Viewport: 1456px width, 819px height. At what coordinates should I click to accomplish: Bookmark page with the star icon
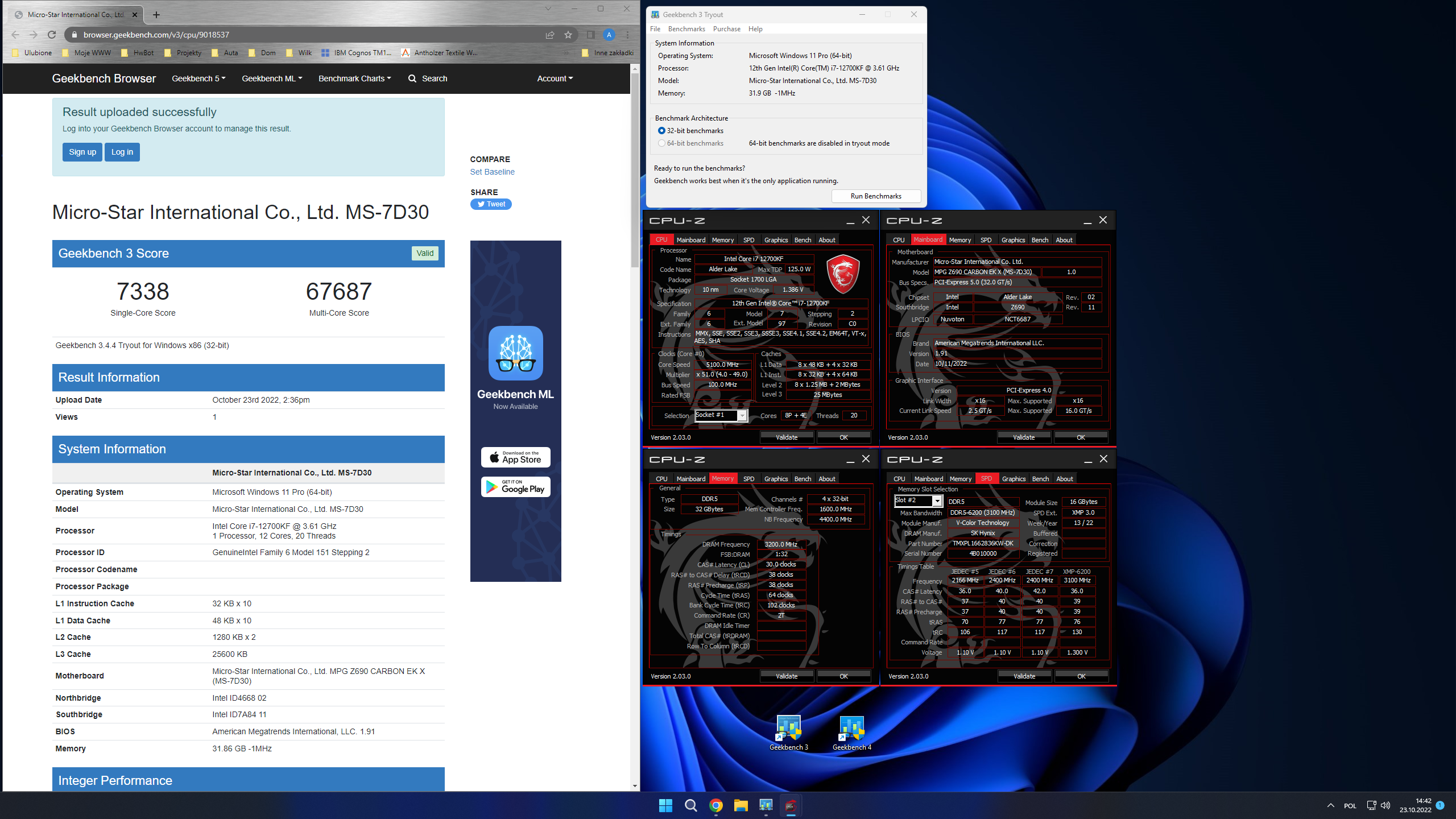tap(568, 35)
